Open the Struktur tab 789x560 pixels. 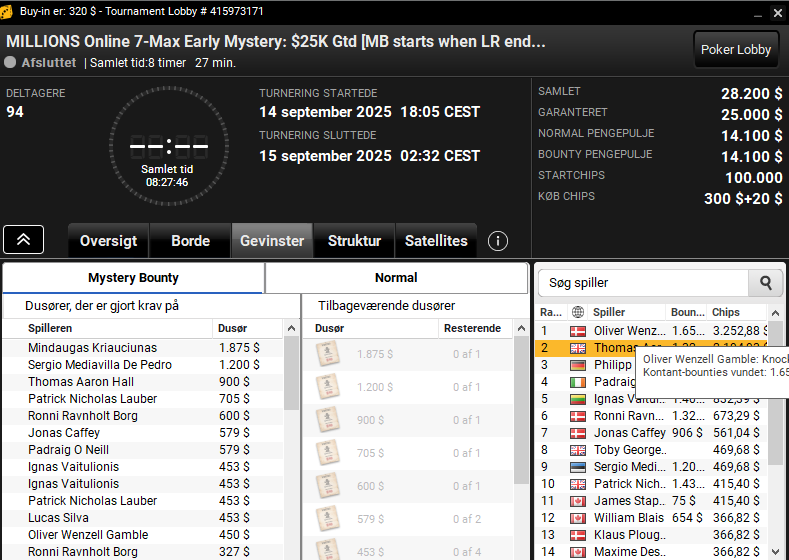click(354, 241)
